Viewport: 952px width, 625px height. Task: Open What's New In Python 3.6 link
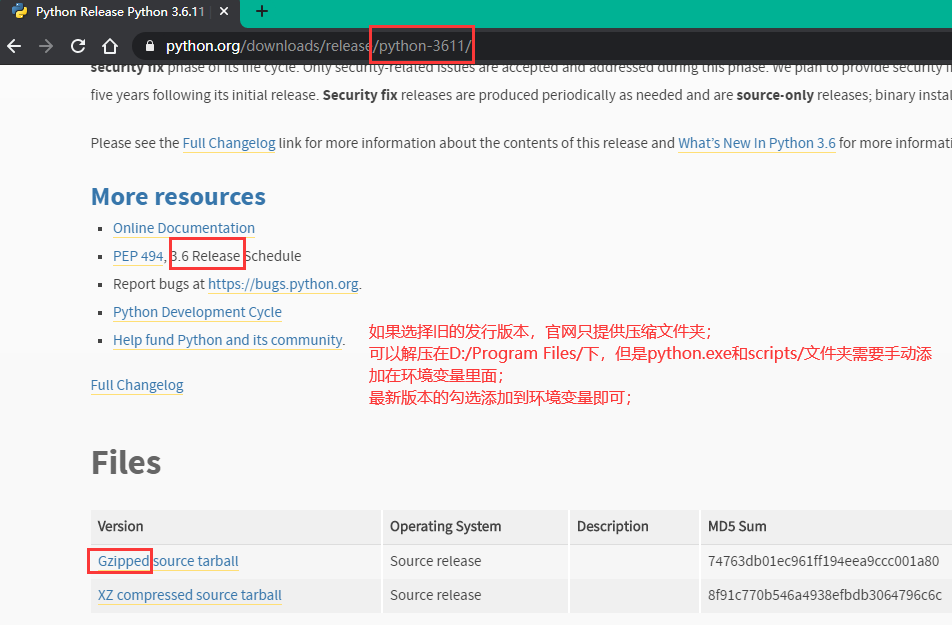coord(756,143)
